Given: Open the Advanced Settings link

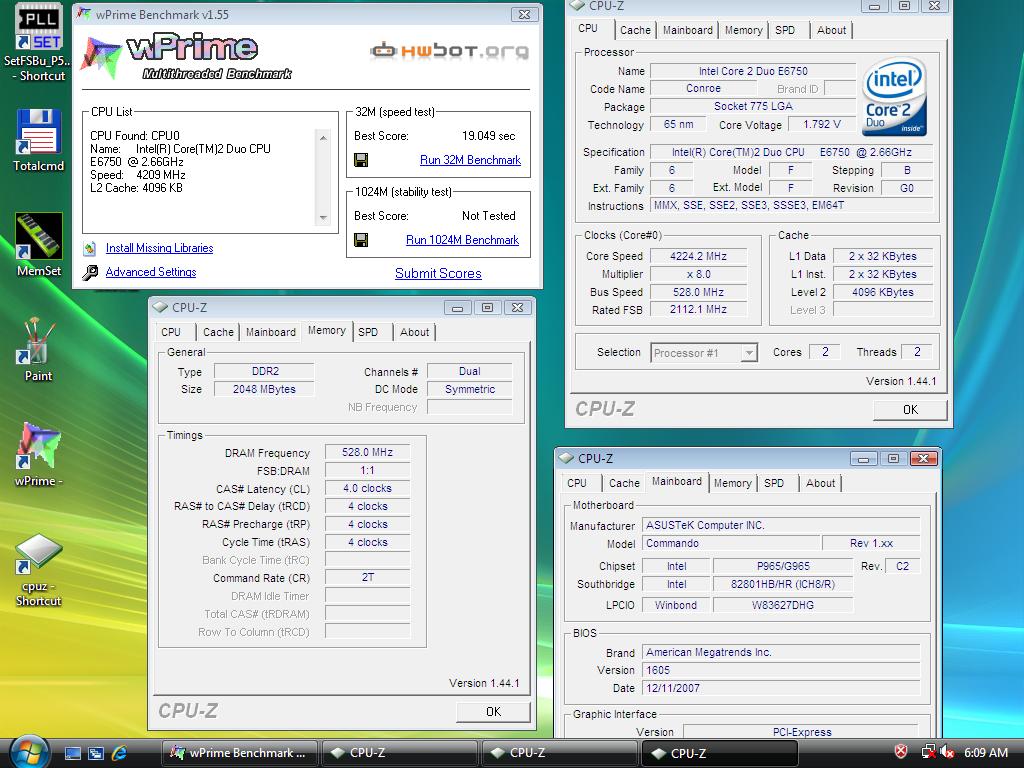Looking at the screenshot, I should tap(151, 272).
